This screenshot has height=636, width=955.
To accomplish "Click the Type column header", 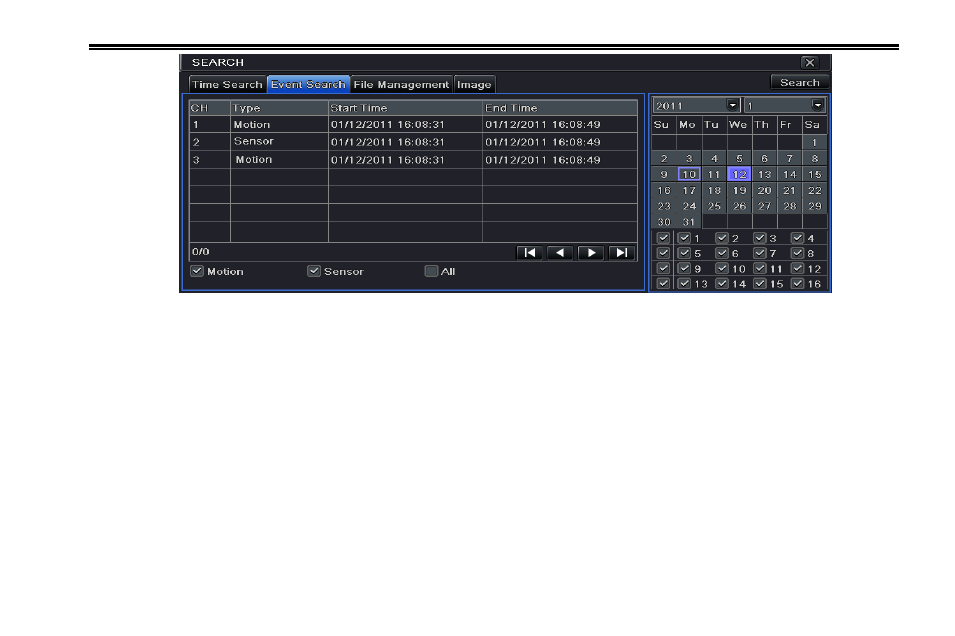I will [x=279, y=108].
